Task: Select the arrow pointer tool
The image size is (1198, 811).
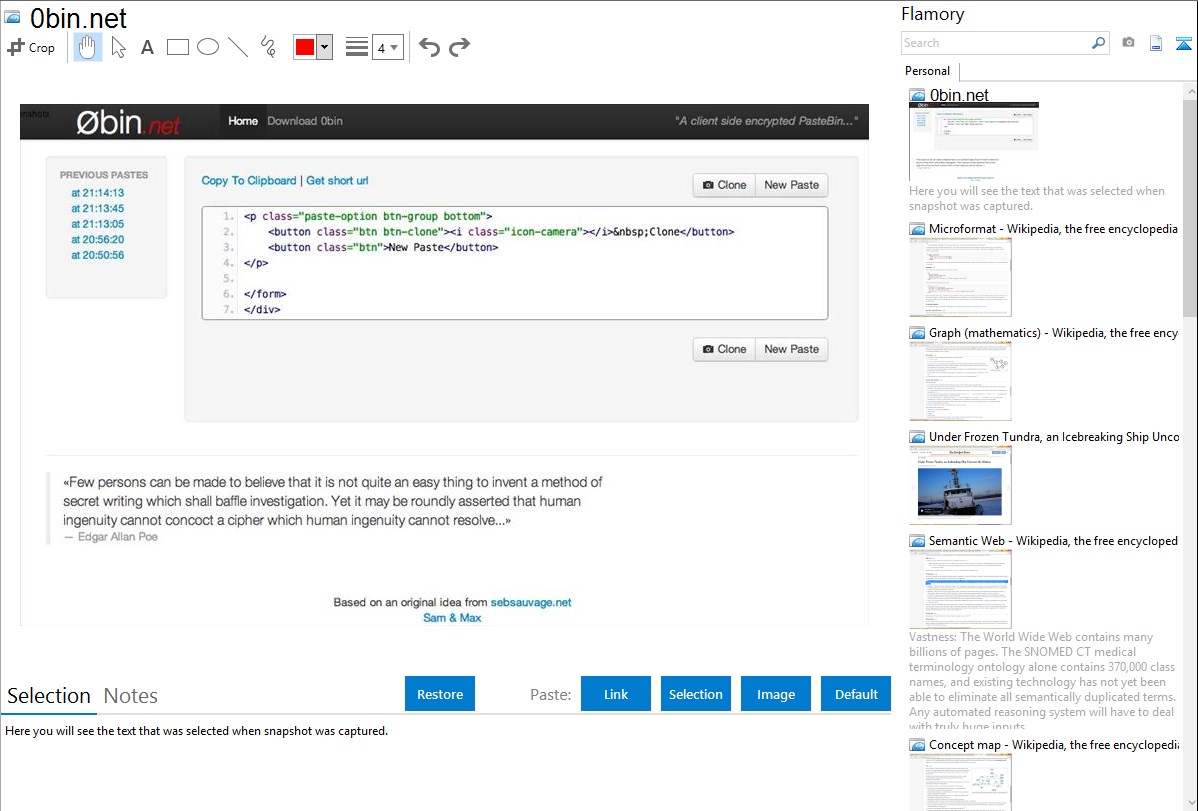Action: pyautogui.click(x=118, y=47)
